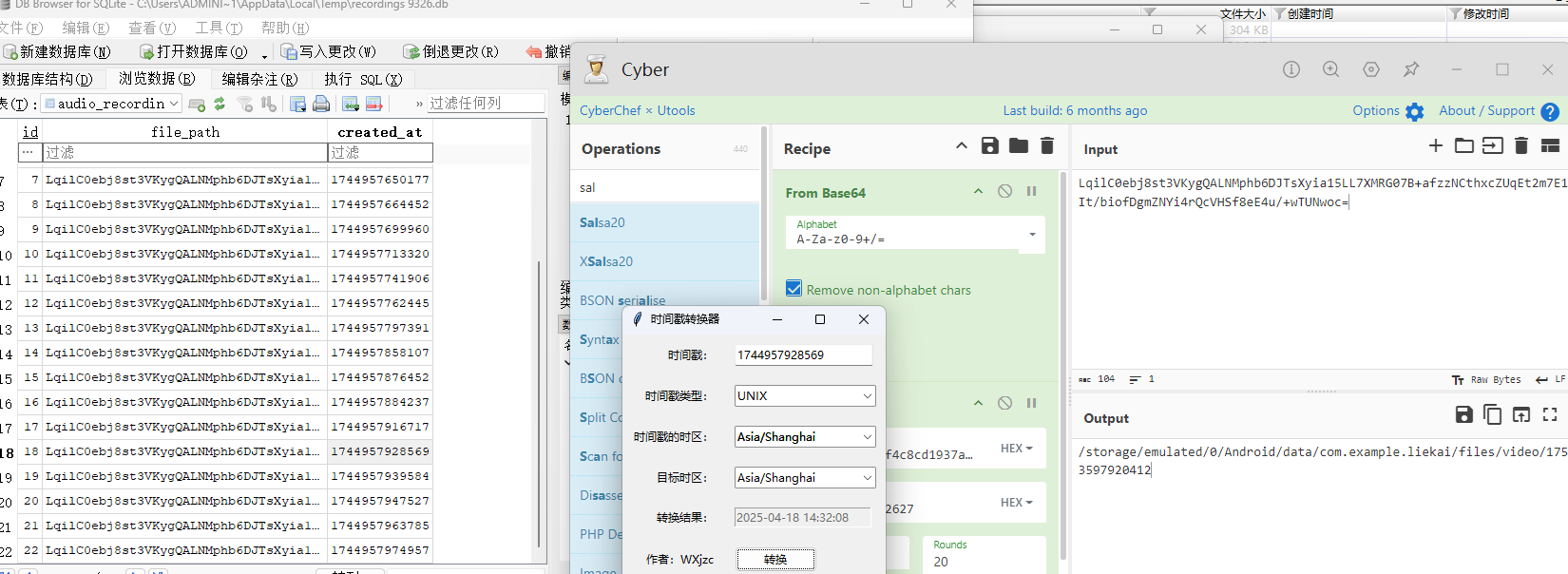This screenshot has height=574, width=1568.
Task: Reset pane layout icon in Input header
Action: (x=1550, y=145)
